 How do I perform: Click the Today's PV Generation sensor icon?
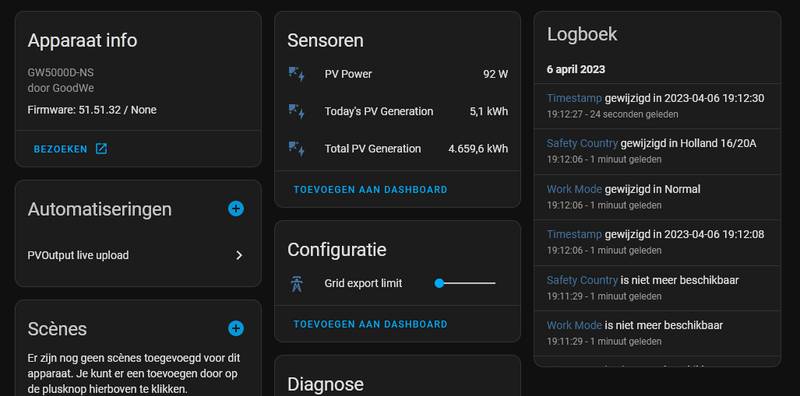point(296,112)
